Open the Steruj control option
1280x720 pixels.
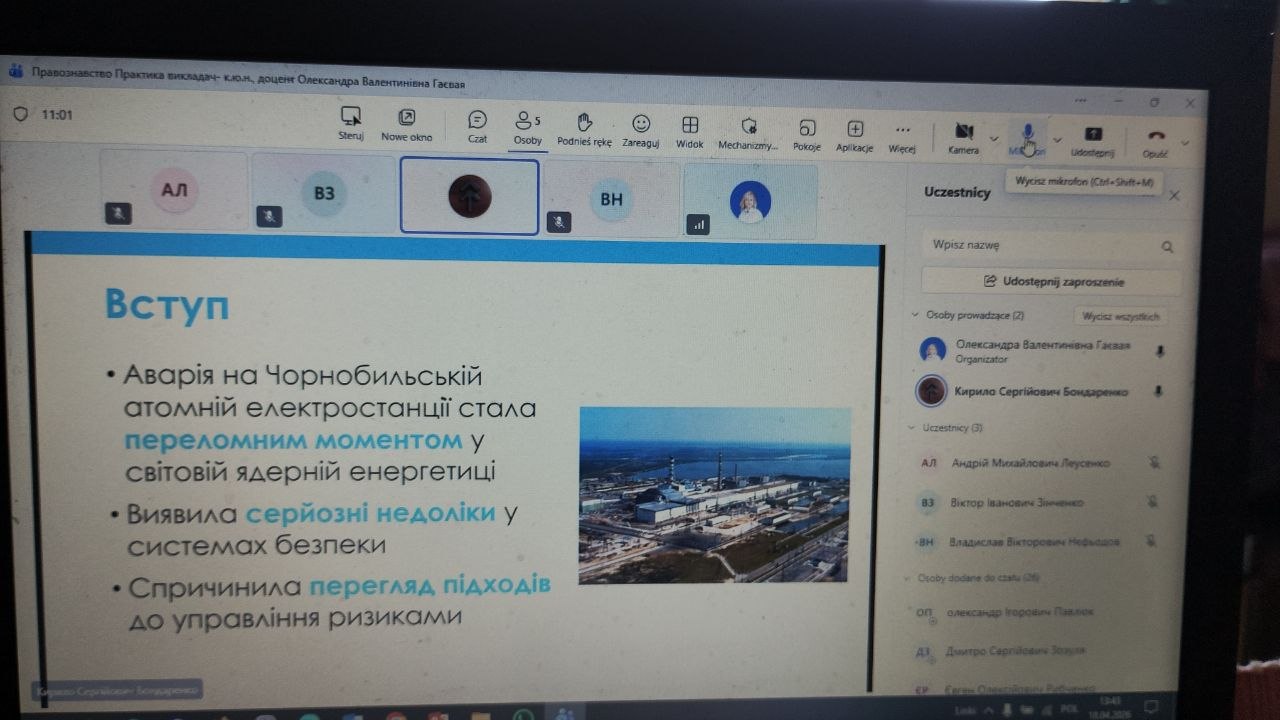coord(351,123)
